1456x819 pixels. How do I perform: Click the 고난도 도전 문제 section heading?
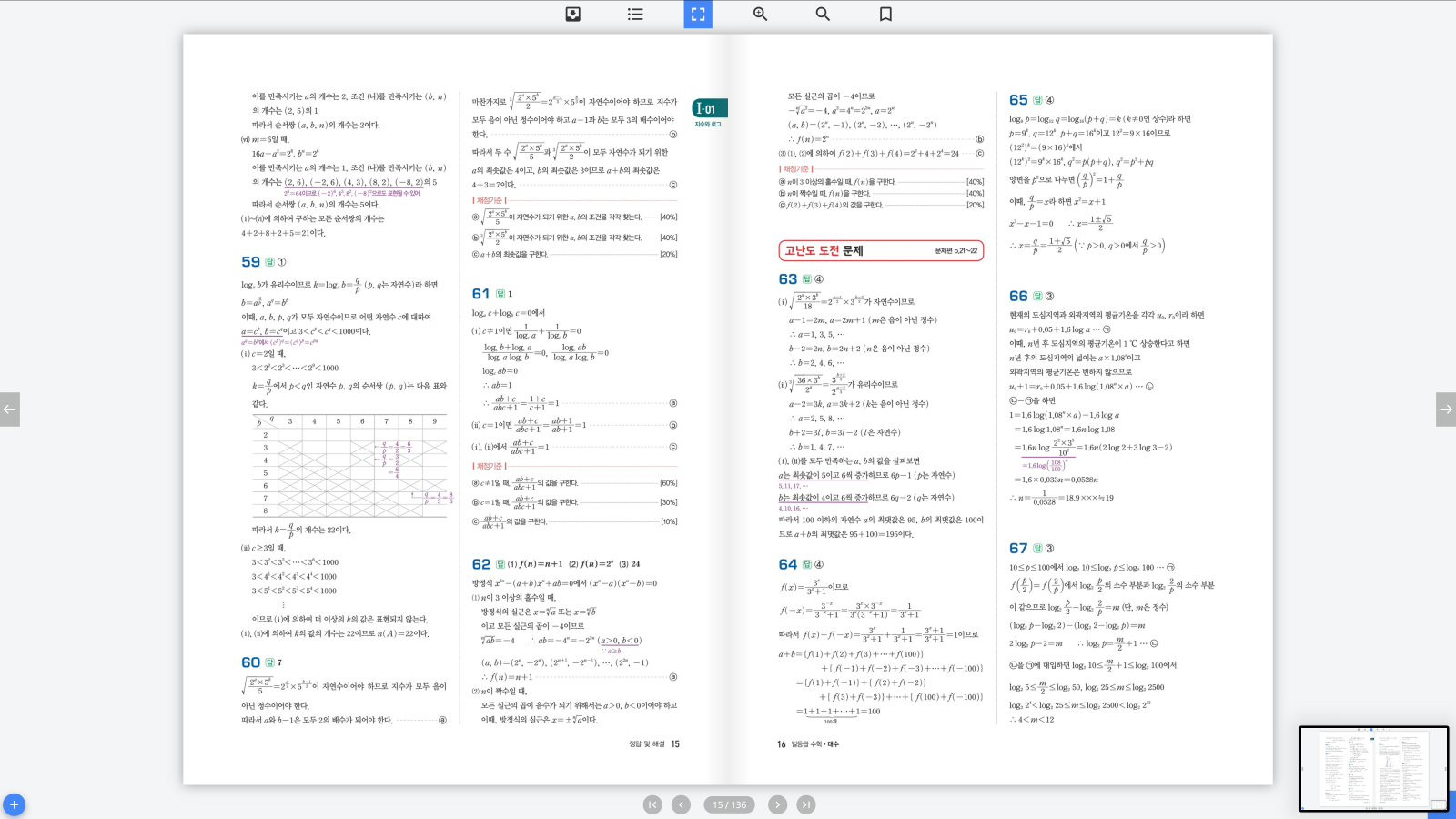[824, 251]
